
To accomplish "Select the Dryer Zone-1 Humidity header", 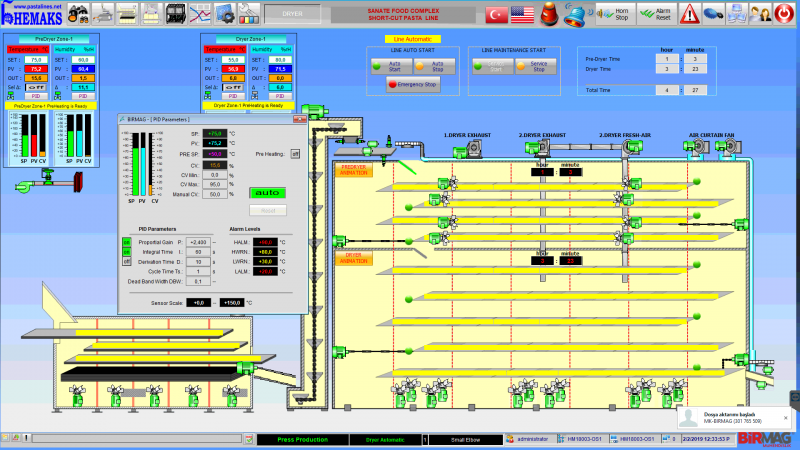I will pos(271,49).
